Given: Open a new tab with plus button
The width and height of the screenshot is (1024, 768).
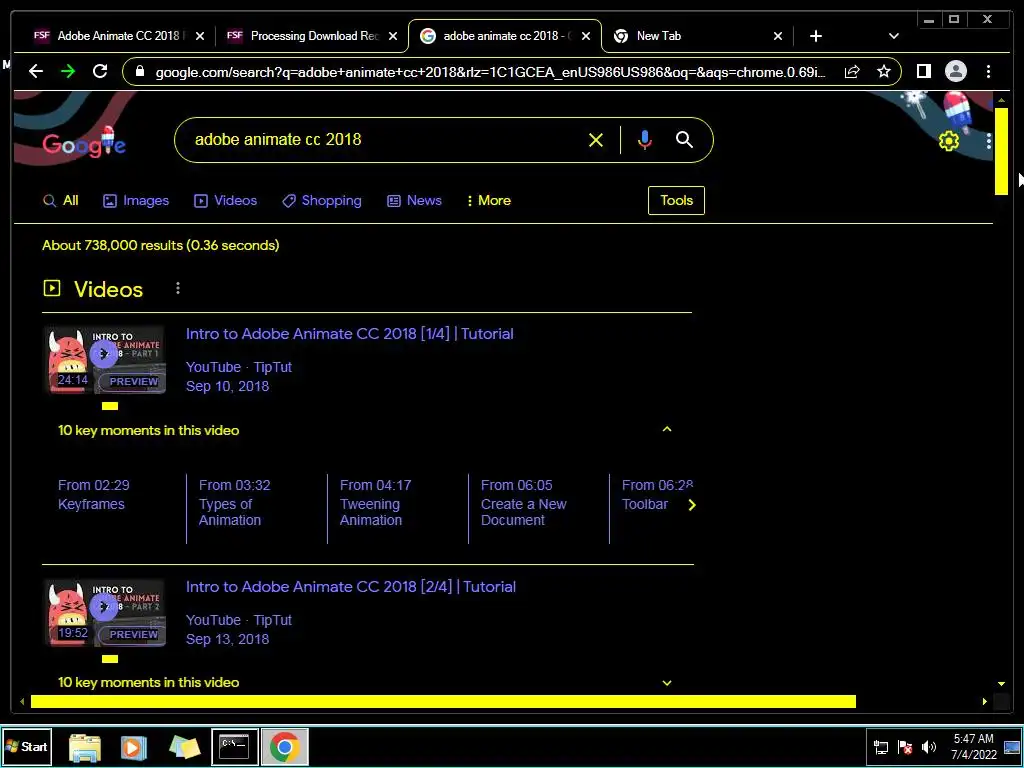Looking at the screenshot, I should (816, 36).
